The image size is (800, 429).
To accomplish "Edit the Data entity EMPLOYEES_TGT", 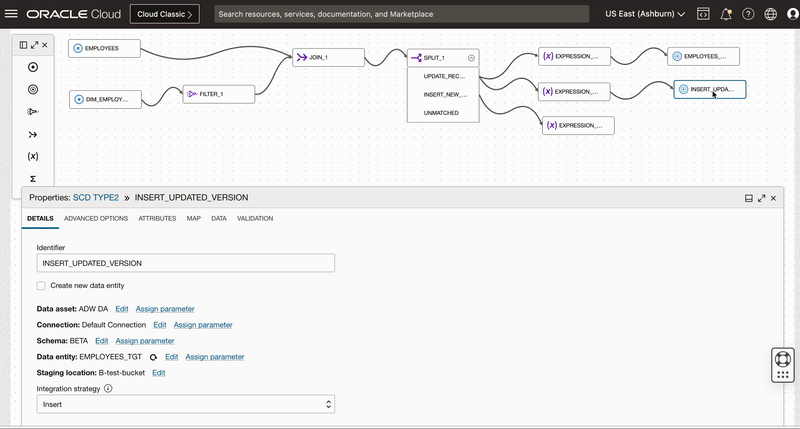I will click(171, 357).
